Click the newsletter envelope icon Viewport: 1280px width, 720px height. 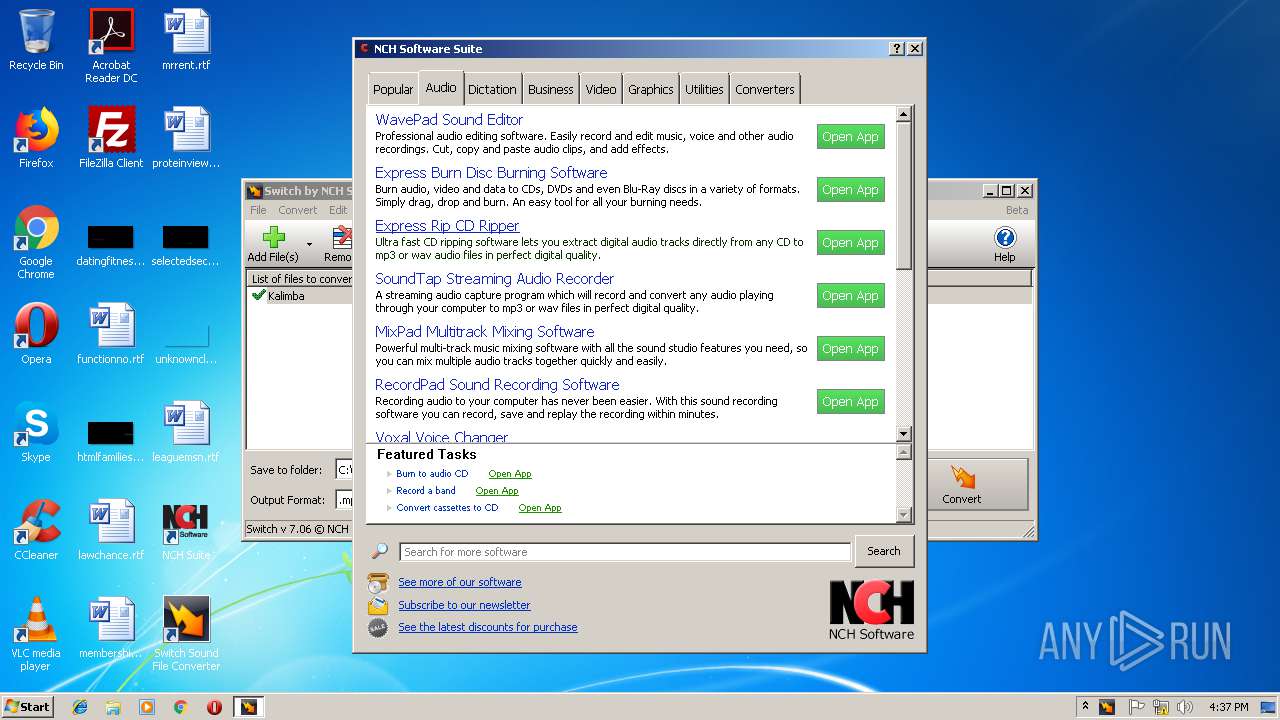(377, 605)
